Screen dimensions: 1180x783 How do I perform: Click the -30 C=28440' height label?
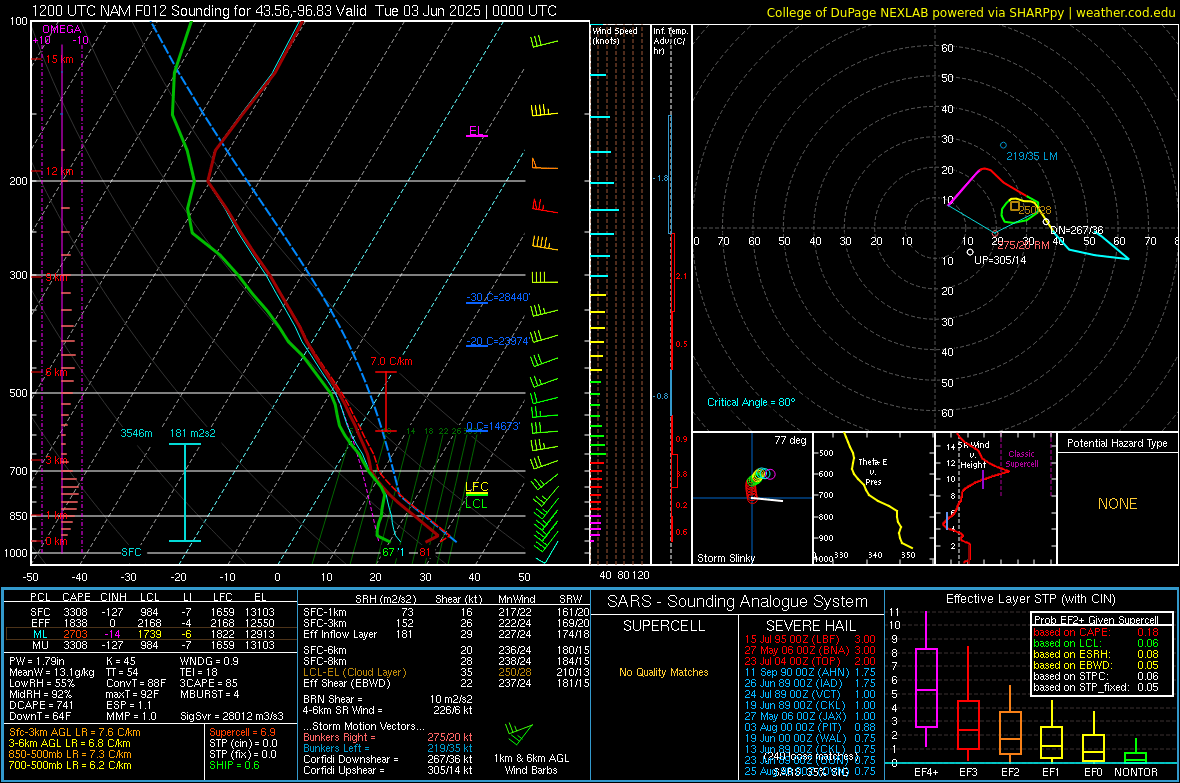tap(498, 297)
